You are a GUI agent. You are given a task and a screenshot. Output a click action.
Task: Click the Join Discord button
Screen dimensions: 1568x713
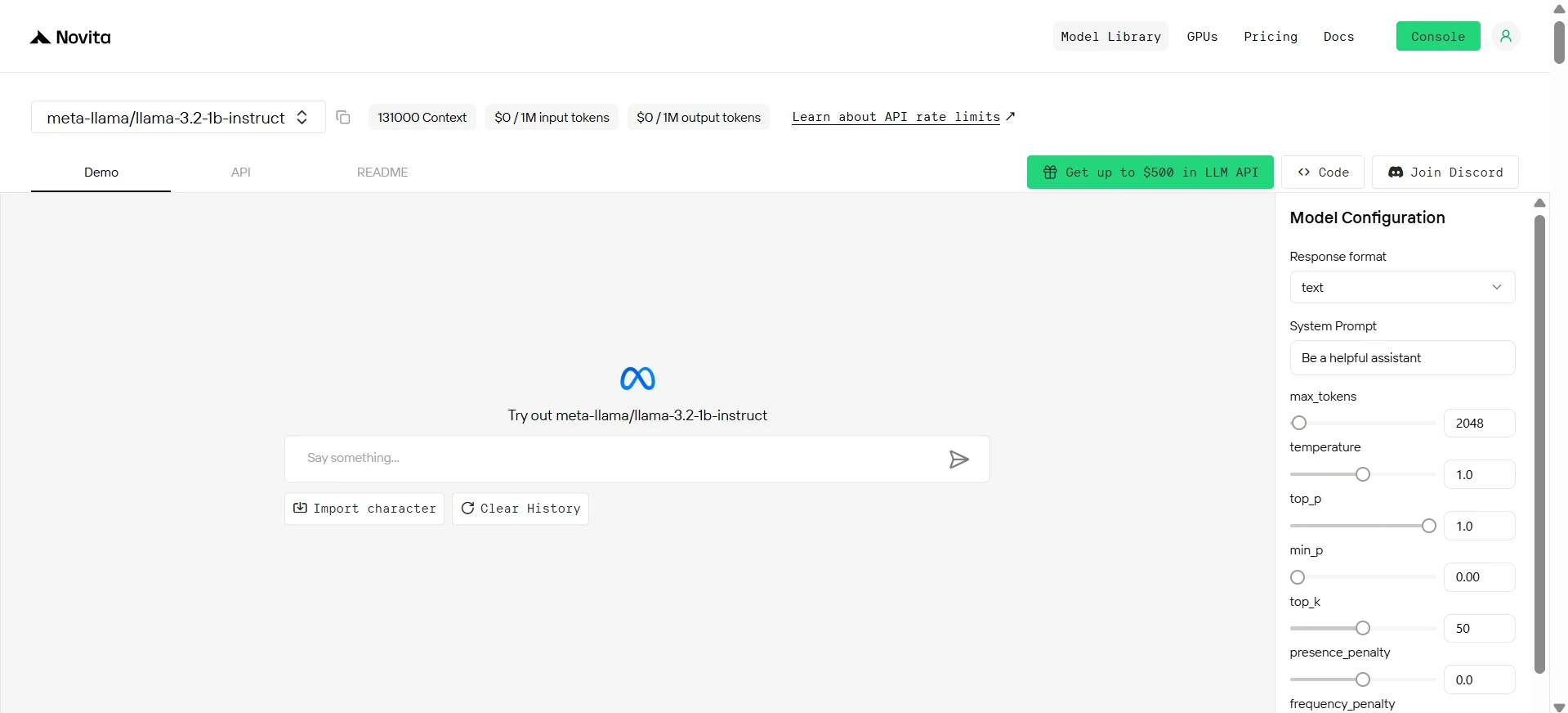[1445, 172]
